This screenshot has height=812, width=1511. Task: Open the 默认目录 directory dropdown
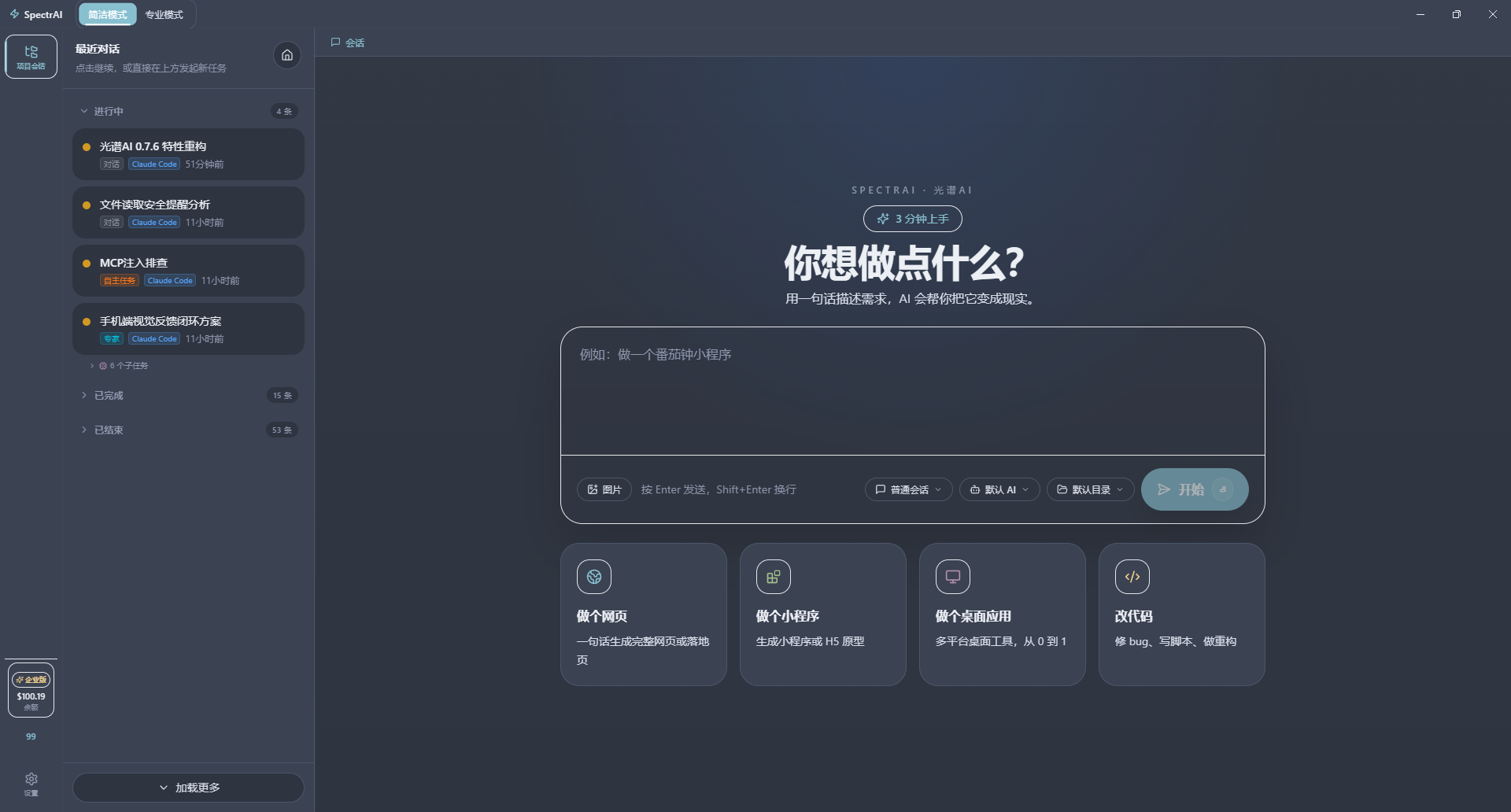[1089, 489]
